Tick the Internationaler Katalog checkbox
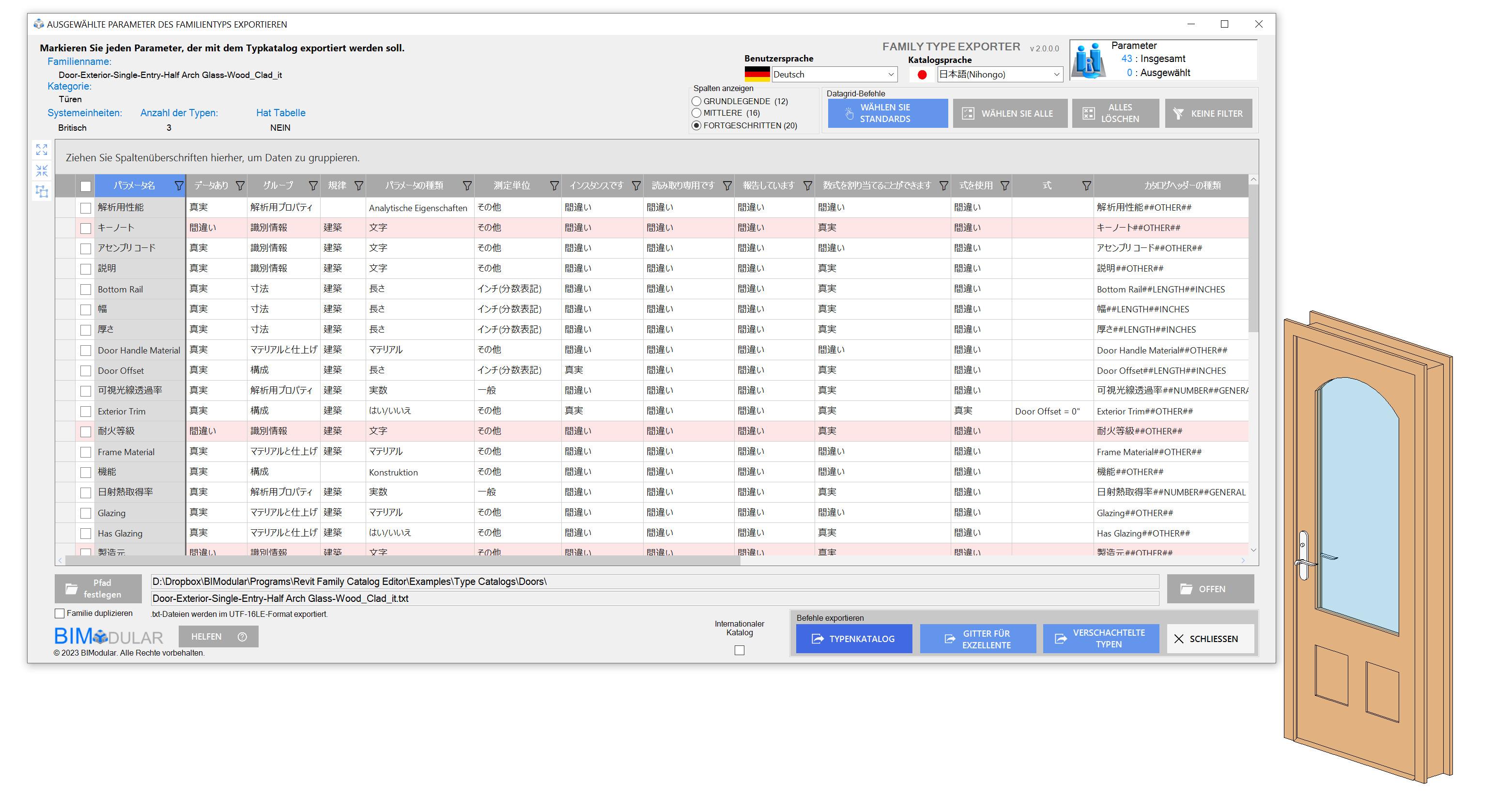The height and width of the screenshot is (812, 1512). click(x=739, y=650)
